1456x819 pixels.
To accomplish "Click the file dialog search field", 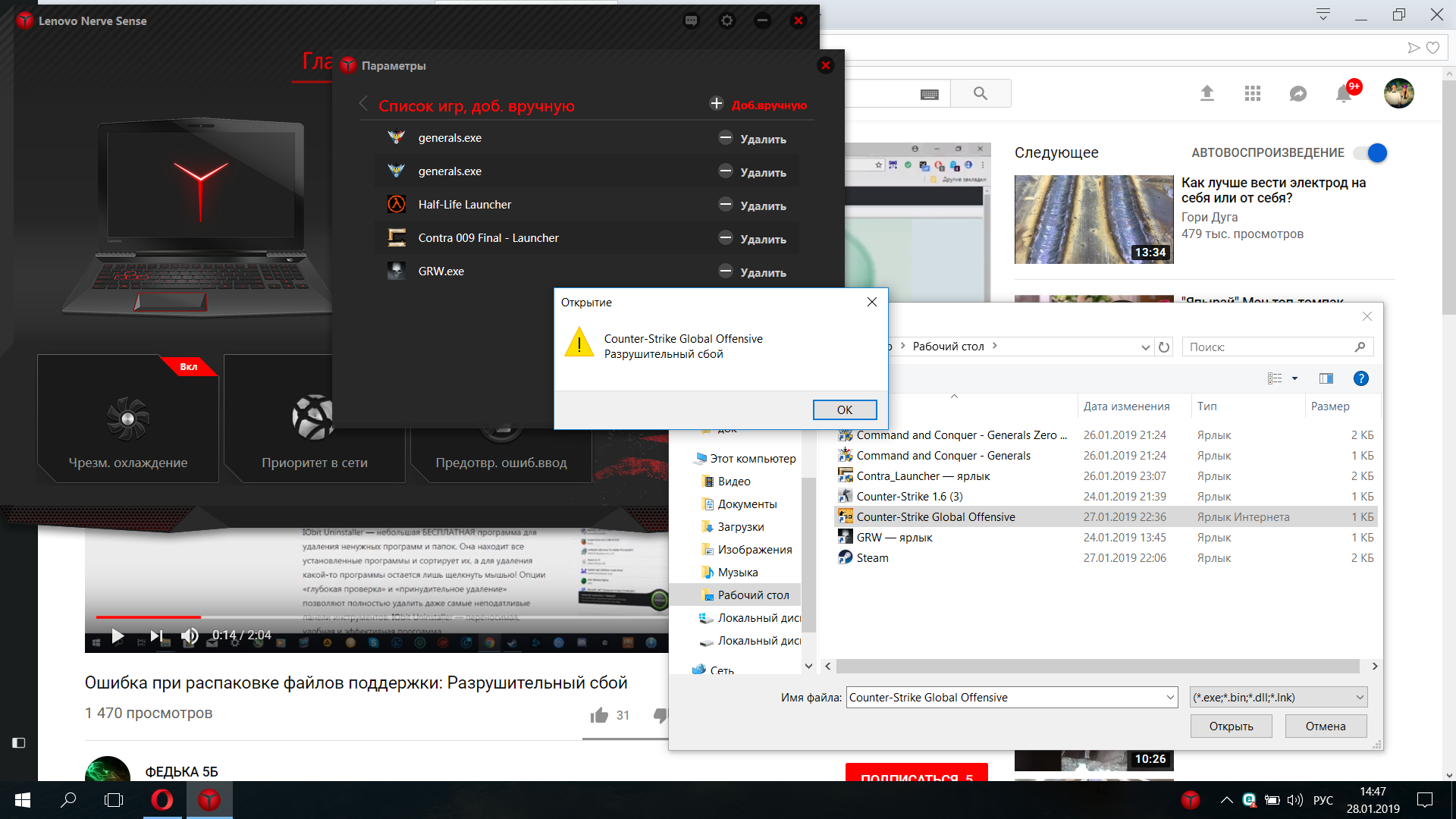I will [x=1277, y=347].
